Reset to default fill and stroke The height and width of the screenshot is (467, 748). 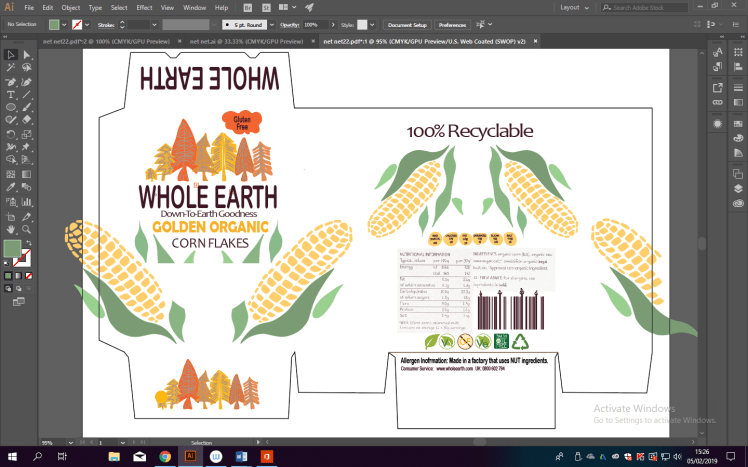click(6, 263)
